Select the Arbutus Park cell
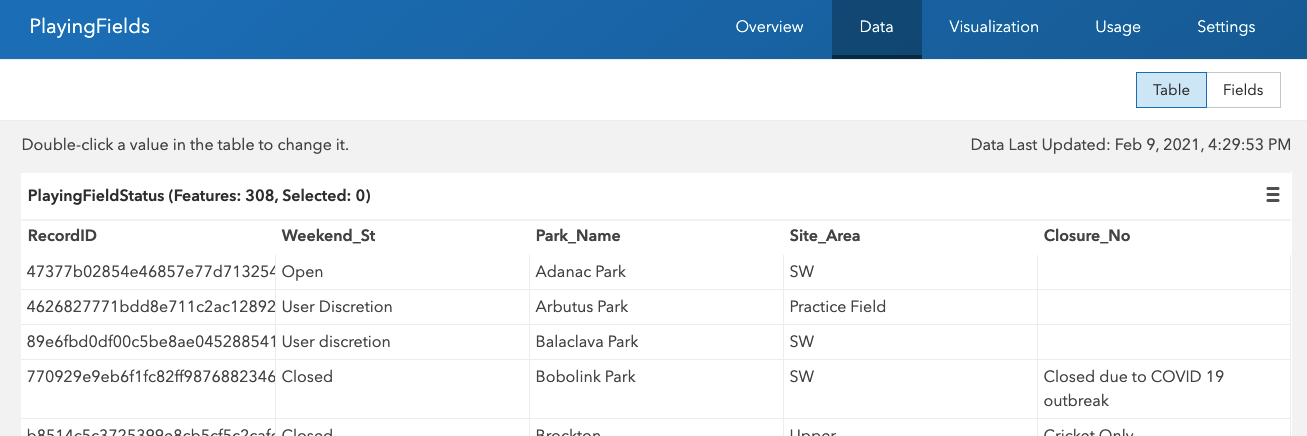Screen dimensions: 1307x436 [x=657, y=307]
